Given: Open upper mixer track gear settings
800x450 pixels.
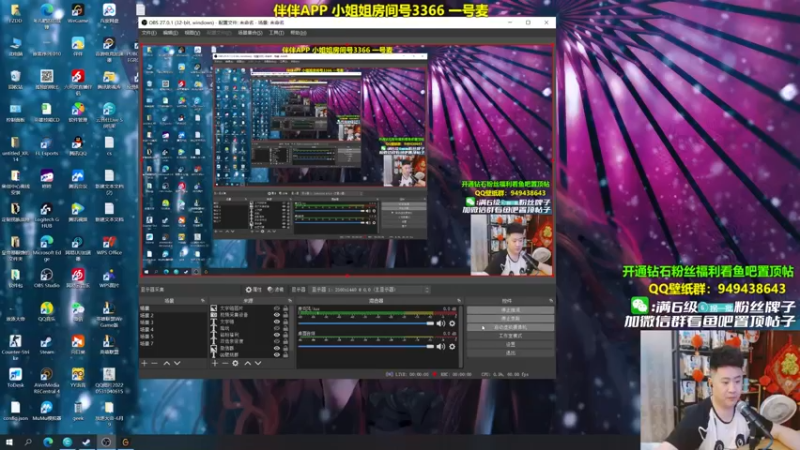Looking at the screenshot, I should click(452, 323).
